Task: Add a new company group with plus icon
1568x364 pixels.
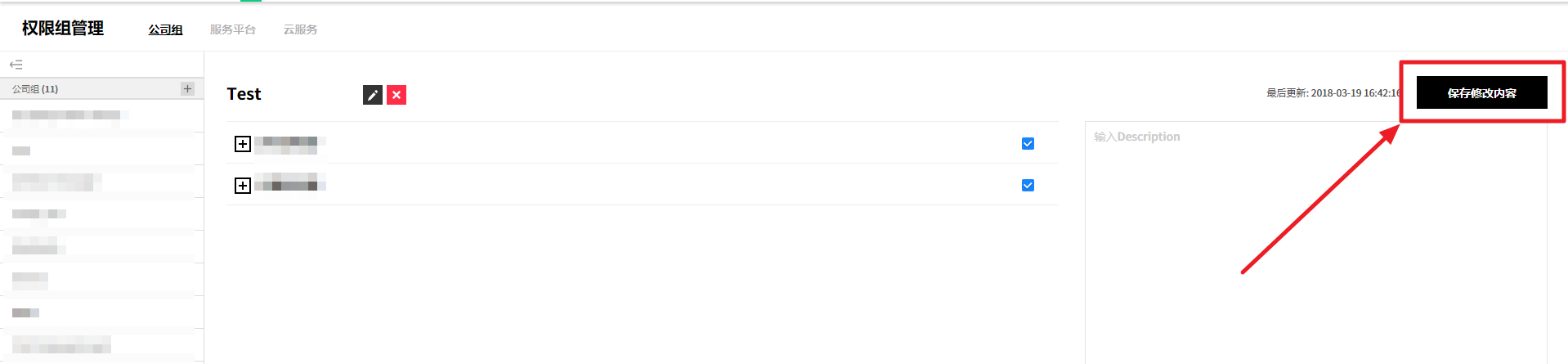Action: pyautogui.click(x=187, y=88)
